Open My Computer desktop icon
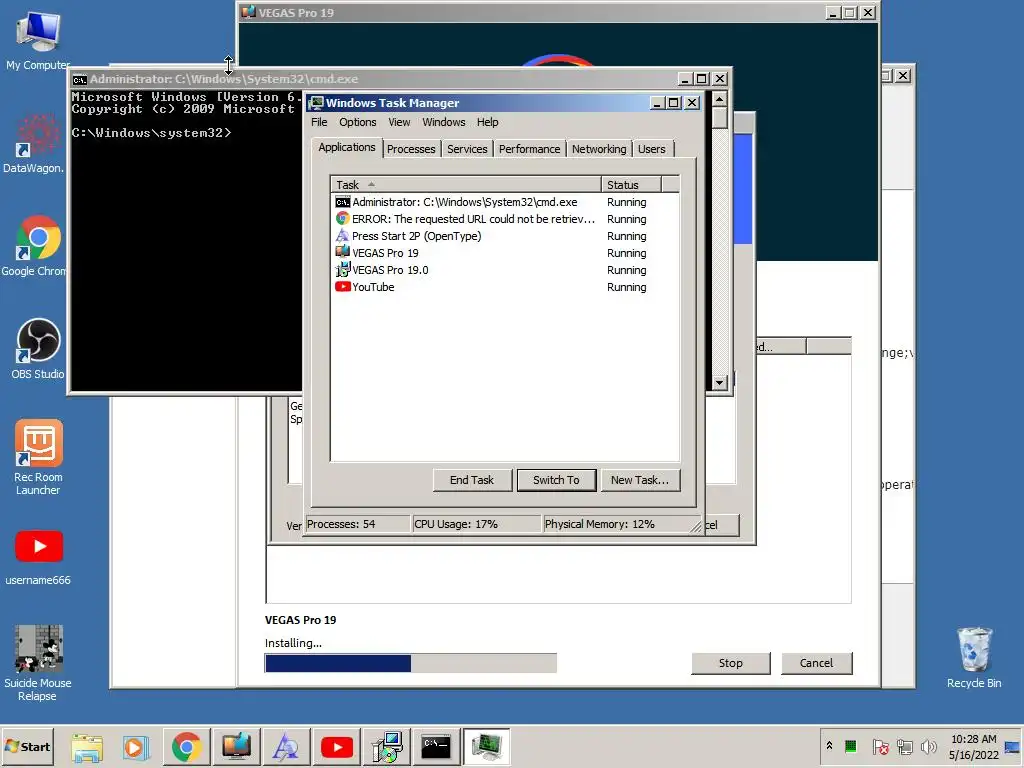1024x768 pixels. (38, 40)
